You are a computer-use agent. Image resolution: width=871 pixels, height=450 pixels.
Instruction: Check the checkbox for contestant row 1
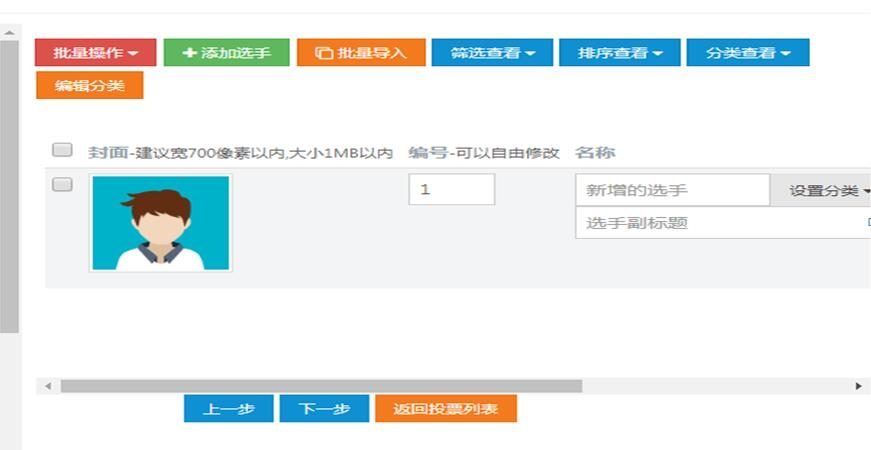coord(62,184)
